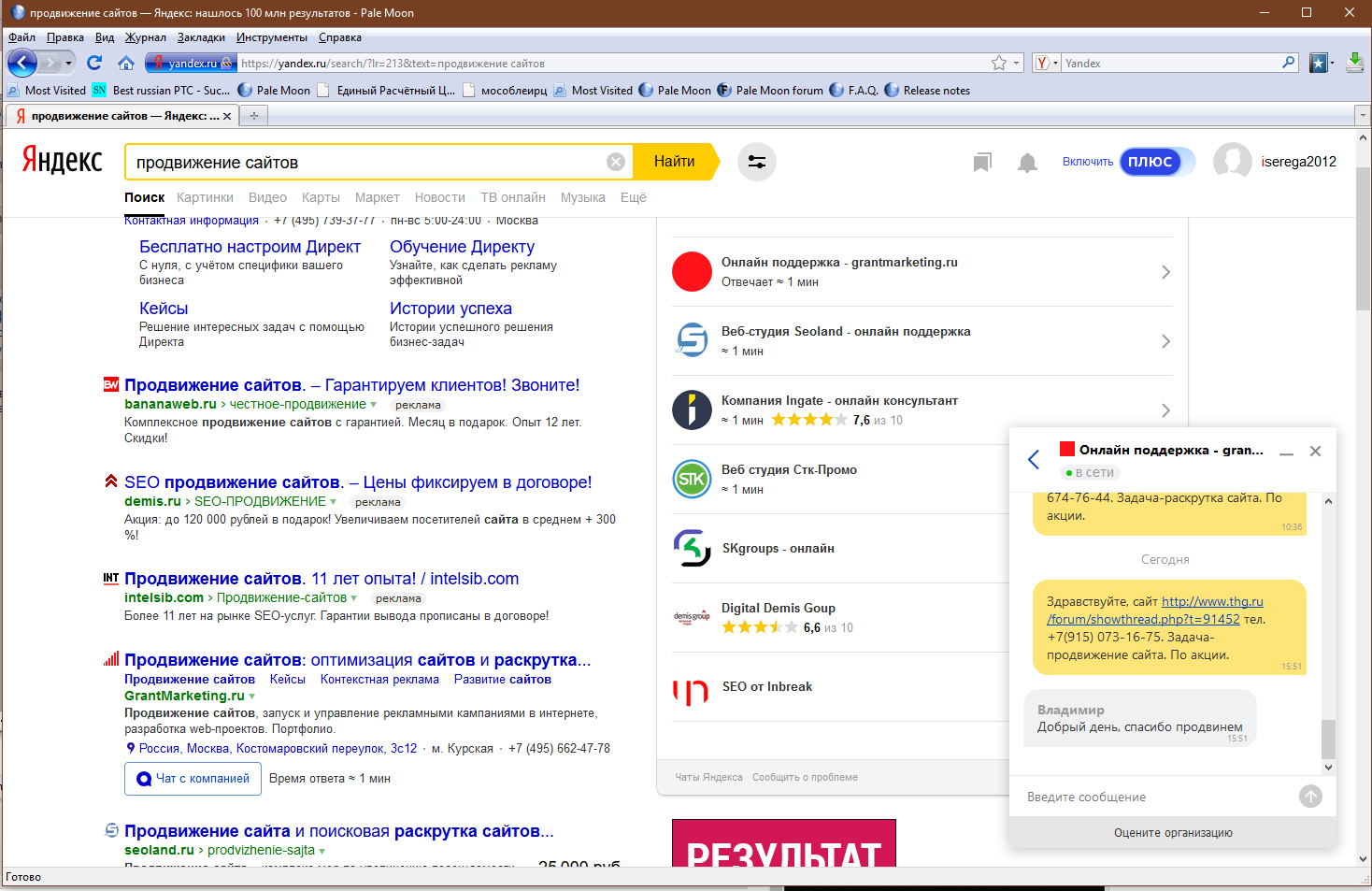Click the user avatar for iserega2012
This screenshot has height=891, width=1372.
[x=1232, y=162]
